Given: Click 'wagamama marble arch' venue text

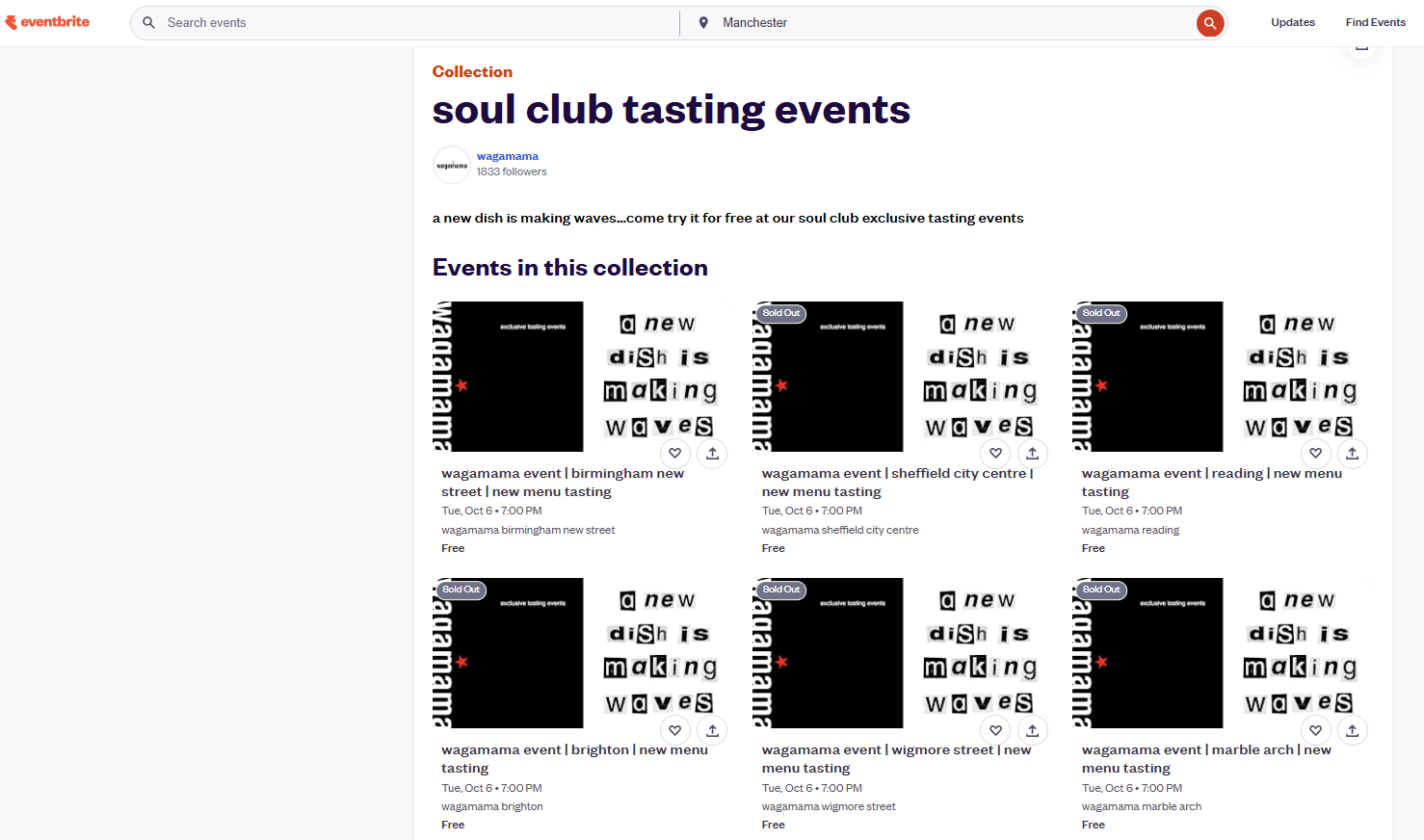Looking at the screenshot, I should coord(1142,806).
